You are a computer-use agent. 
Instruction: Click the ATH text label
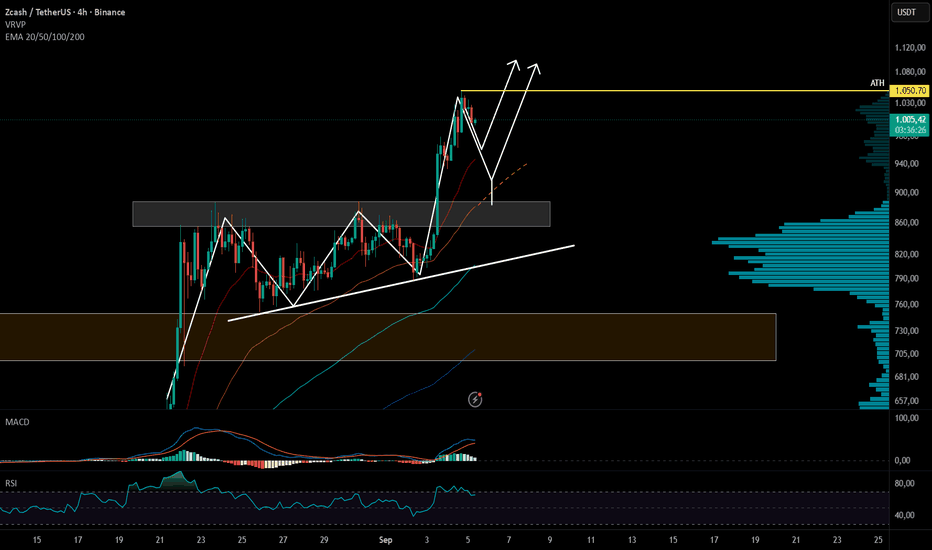(x=877, y=83)
